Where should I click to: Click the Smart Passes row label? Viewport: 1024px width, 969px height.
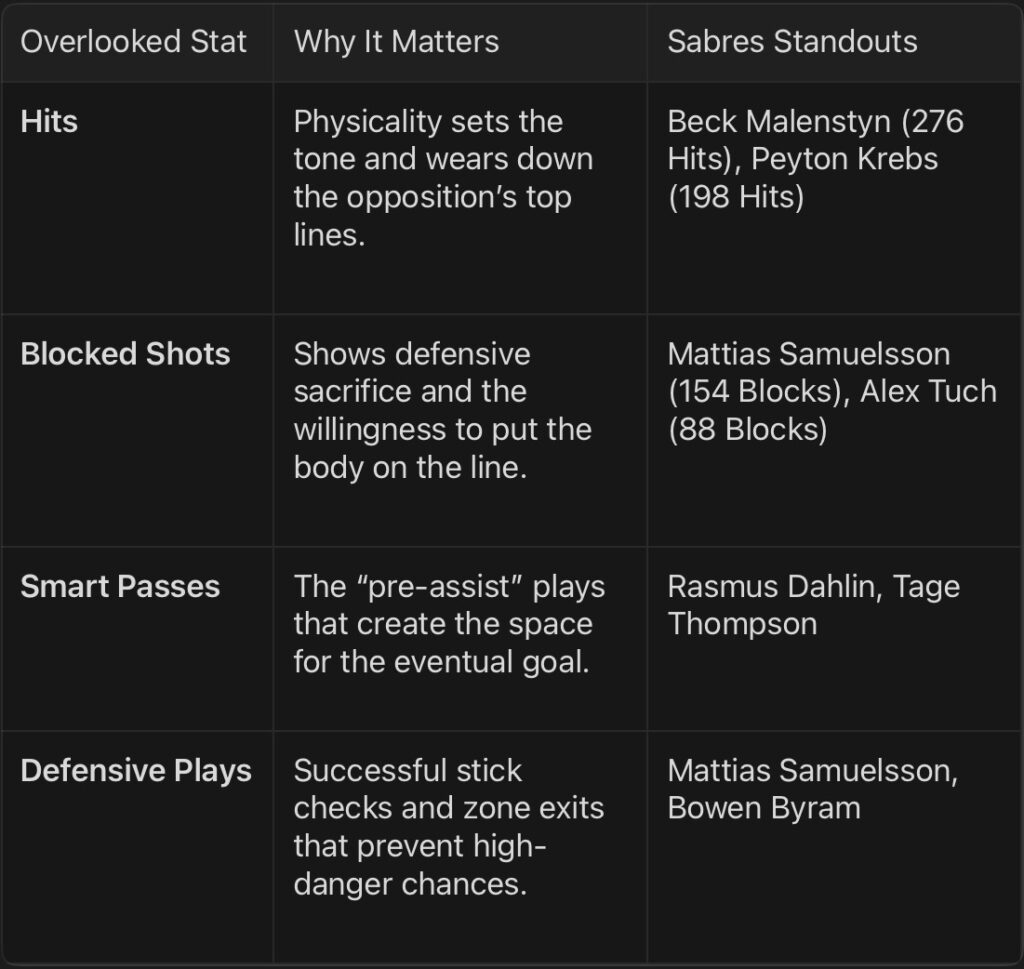120,586
